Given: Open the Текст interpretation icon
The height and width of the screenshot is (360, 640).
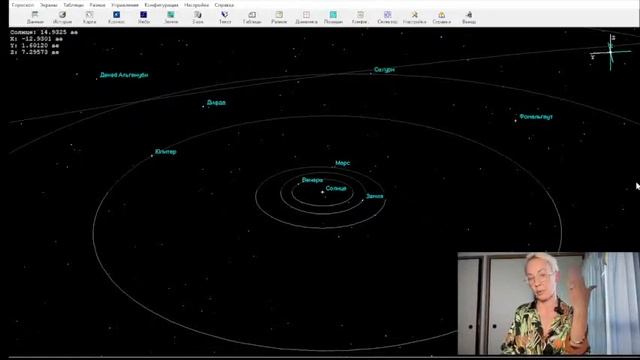Looking at the screenshot, I should [x=225, y=17].
